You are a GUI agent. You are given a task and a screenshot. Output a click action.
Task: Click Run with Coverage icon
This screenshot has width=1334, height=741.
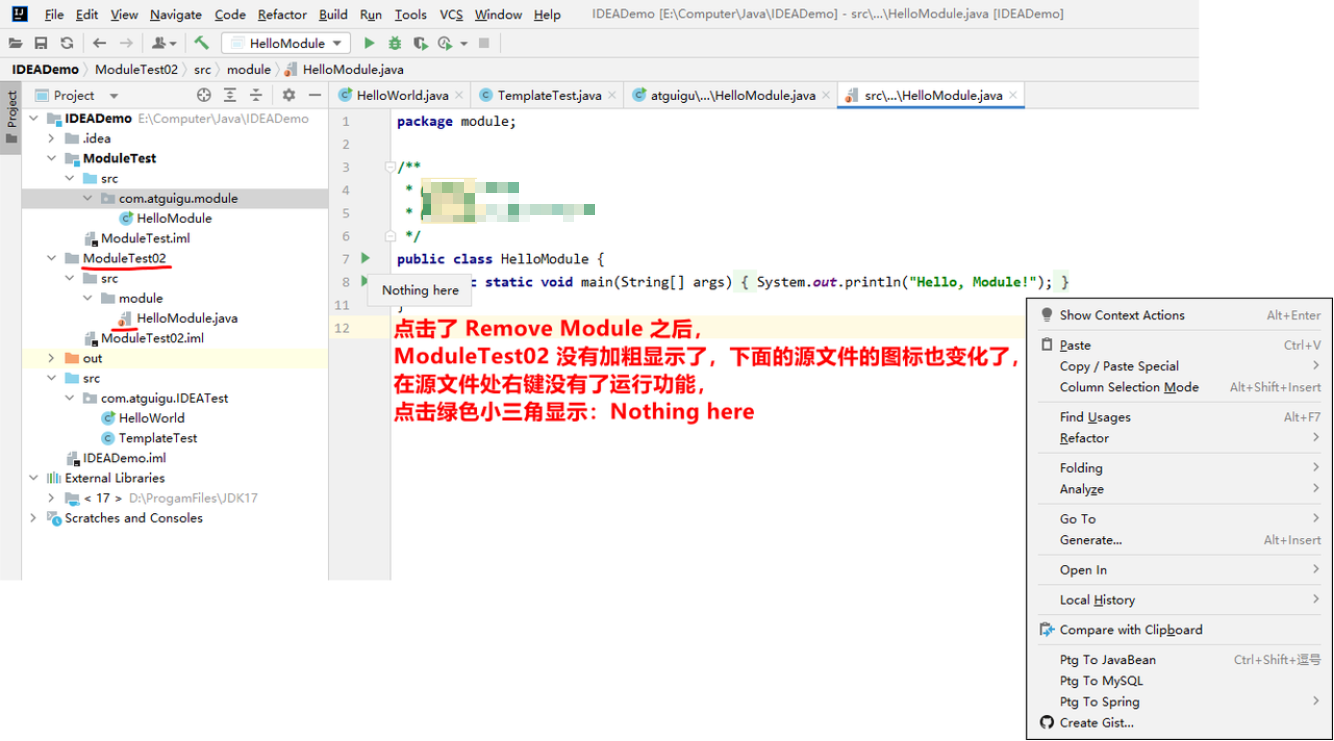420,43
